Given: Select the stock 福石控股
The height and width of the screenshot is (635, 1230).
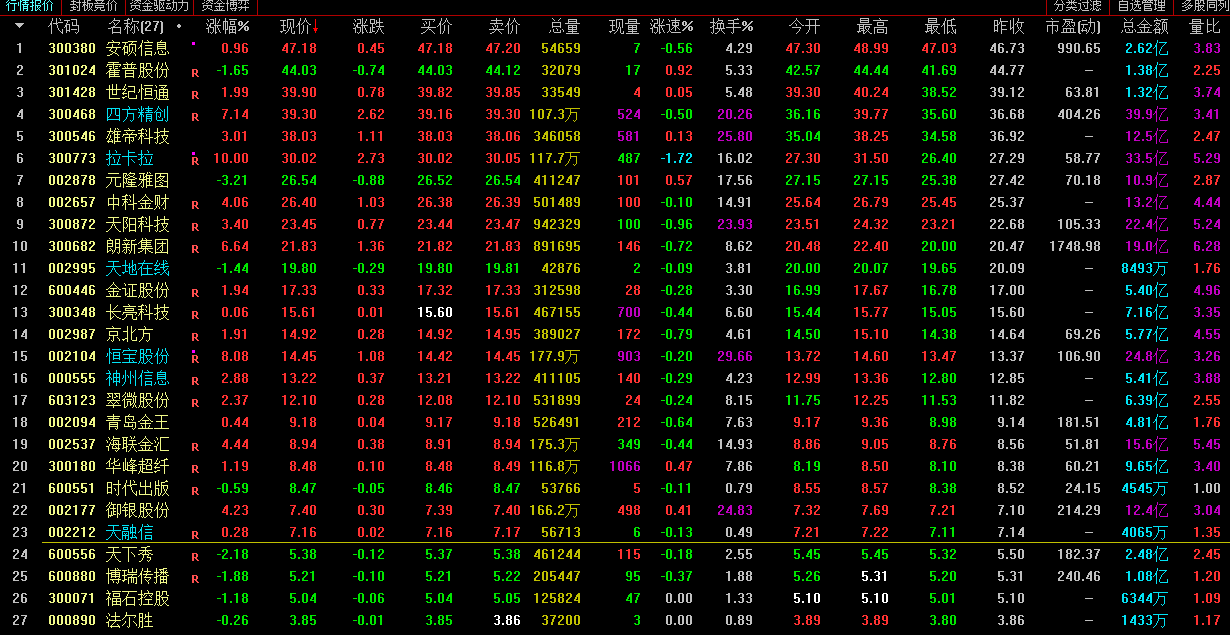Looking at the screenshot, I should point(138,598).
